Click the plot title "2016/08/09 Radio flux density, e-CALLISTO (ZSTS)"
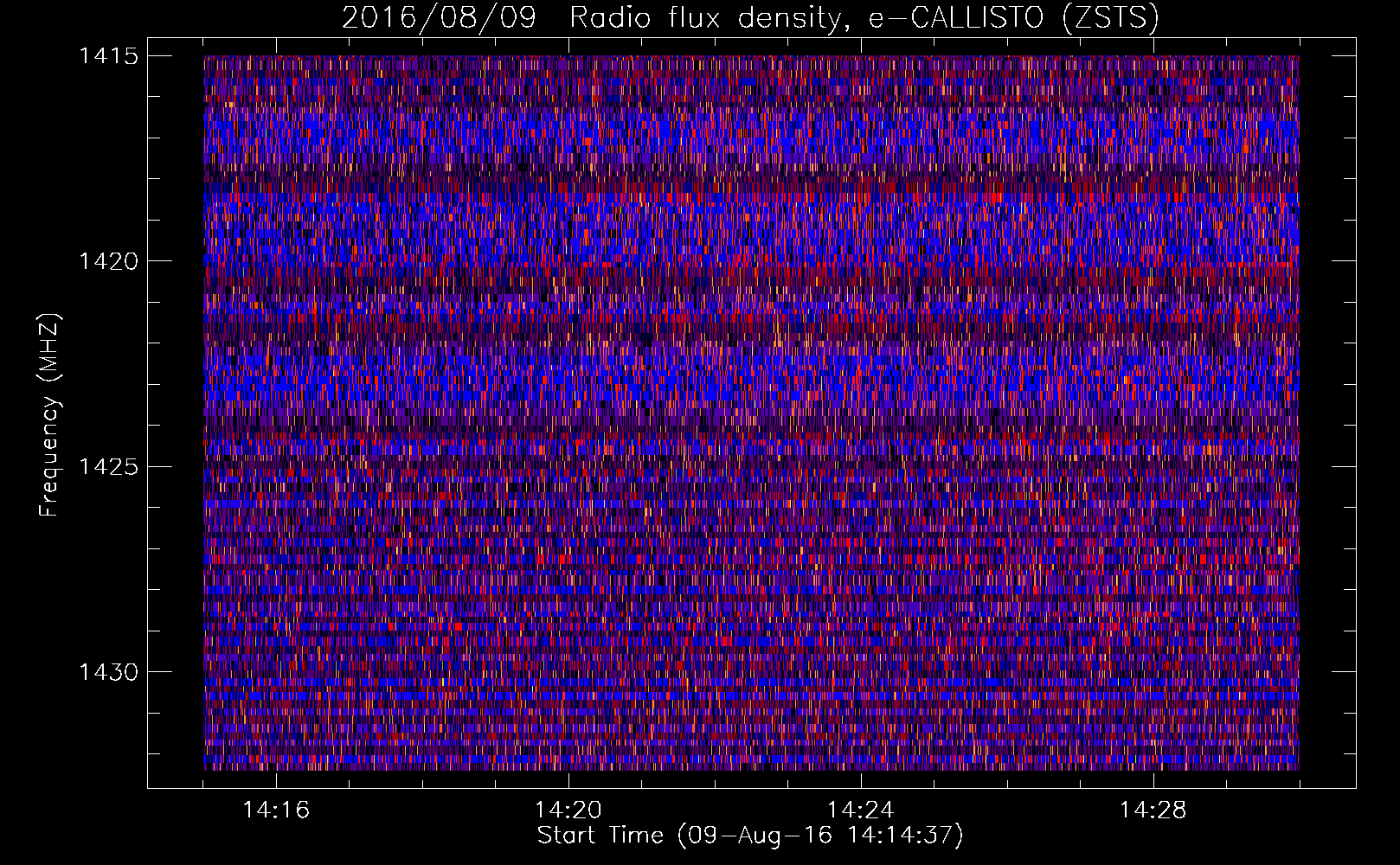 pyautogui.click(x=750, y=18)
